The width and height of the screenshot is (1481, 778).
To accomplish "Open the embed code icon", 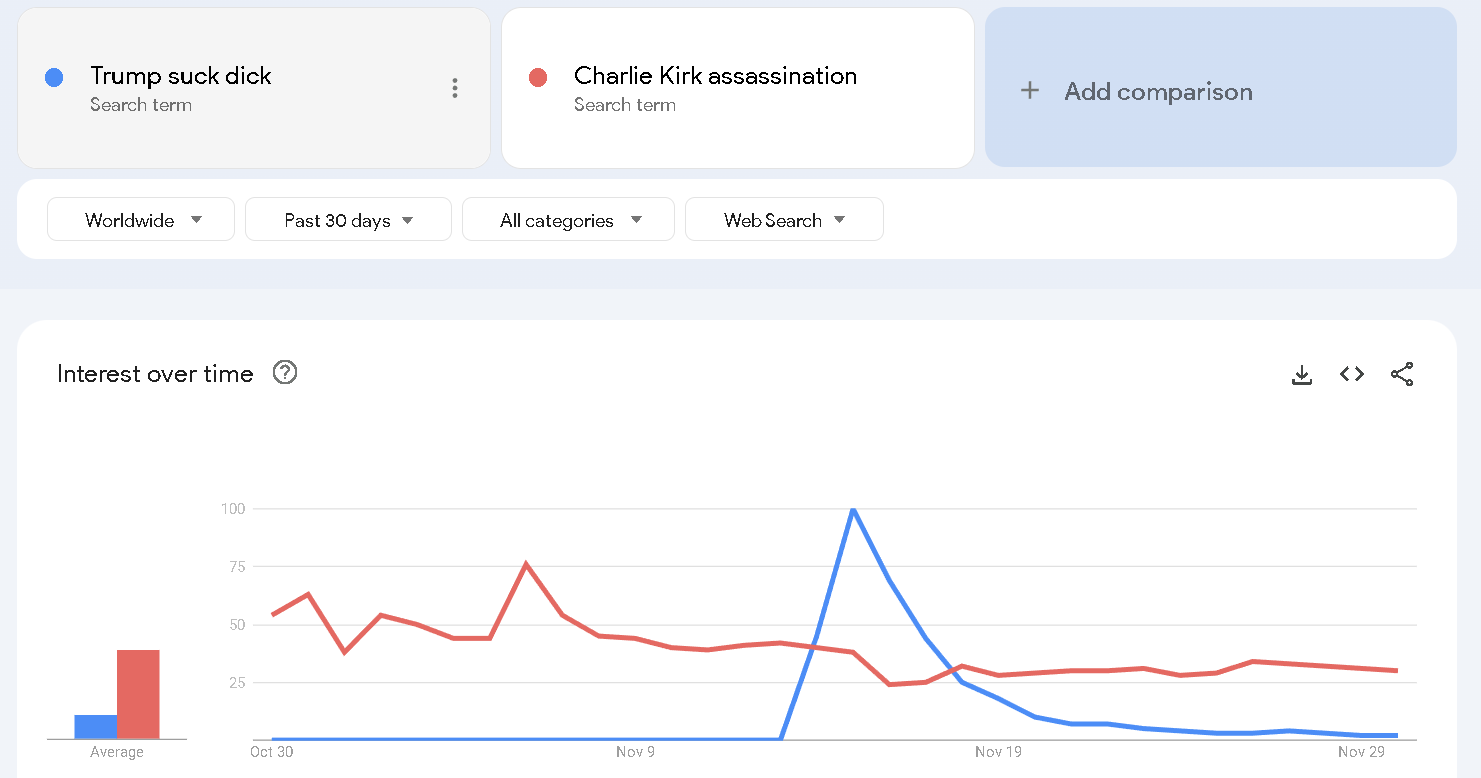I will (x=1352, y=374).
